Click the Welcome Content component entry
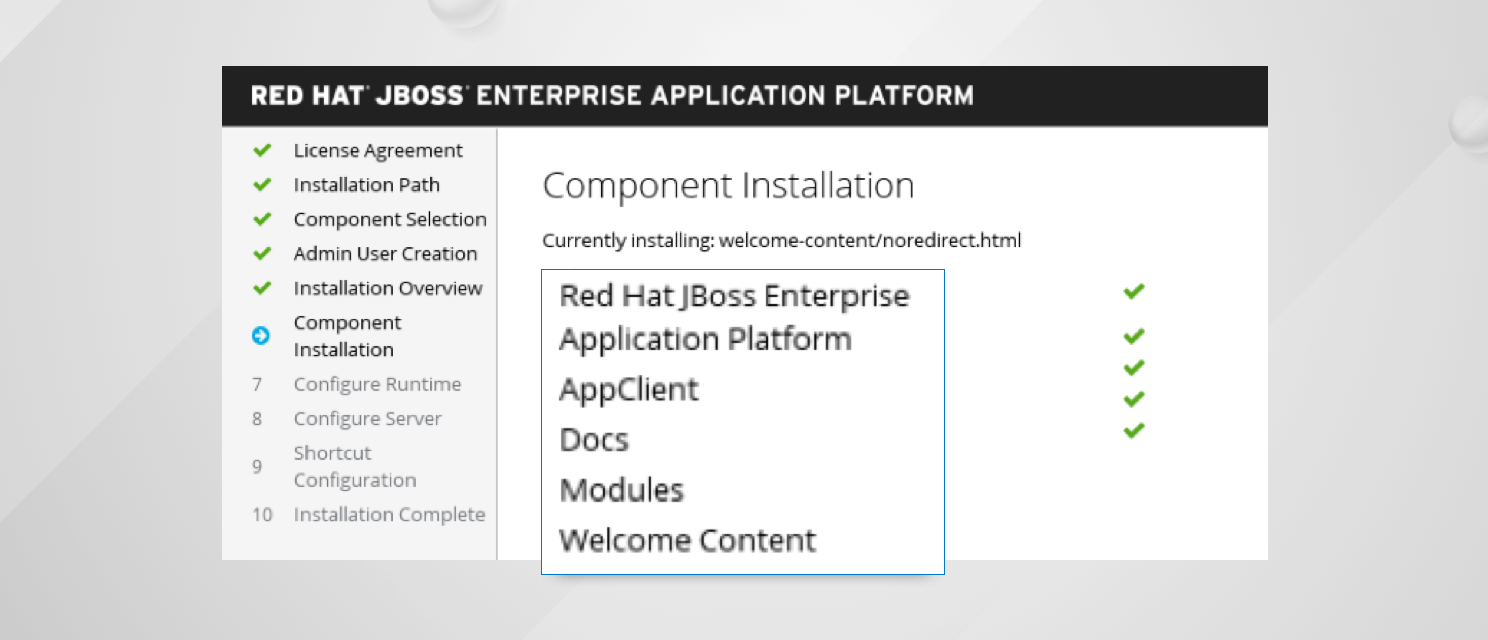Image resolution: width=1488 pixels, height=640 pixels. 687,540
